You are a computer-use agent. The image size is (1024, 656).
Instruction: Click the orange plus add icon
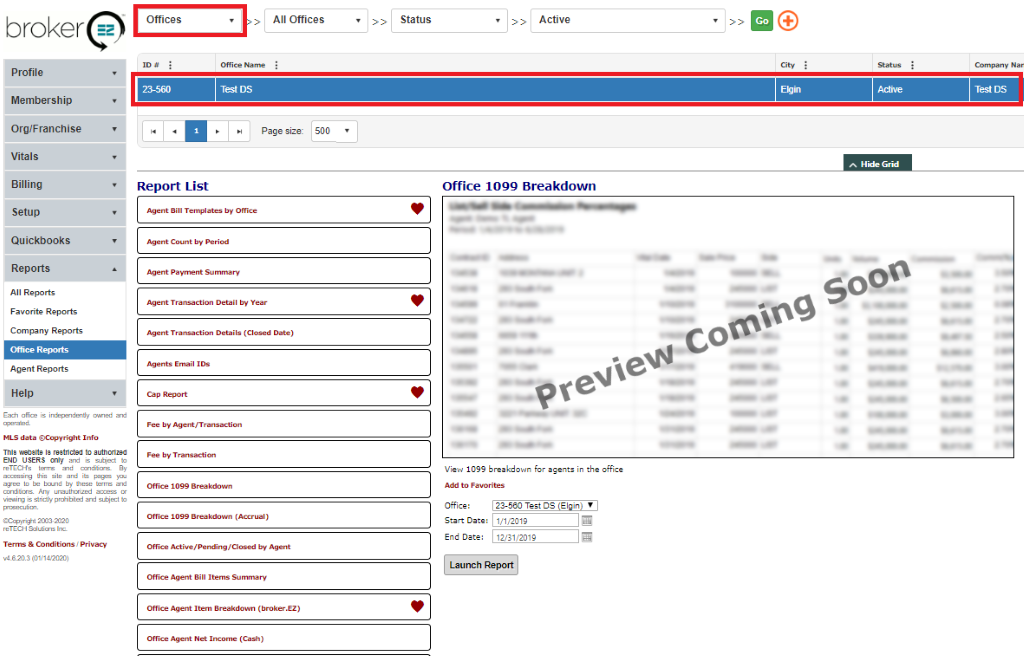[788, 21]
